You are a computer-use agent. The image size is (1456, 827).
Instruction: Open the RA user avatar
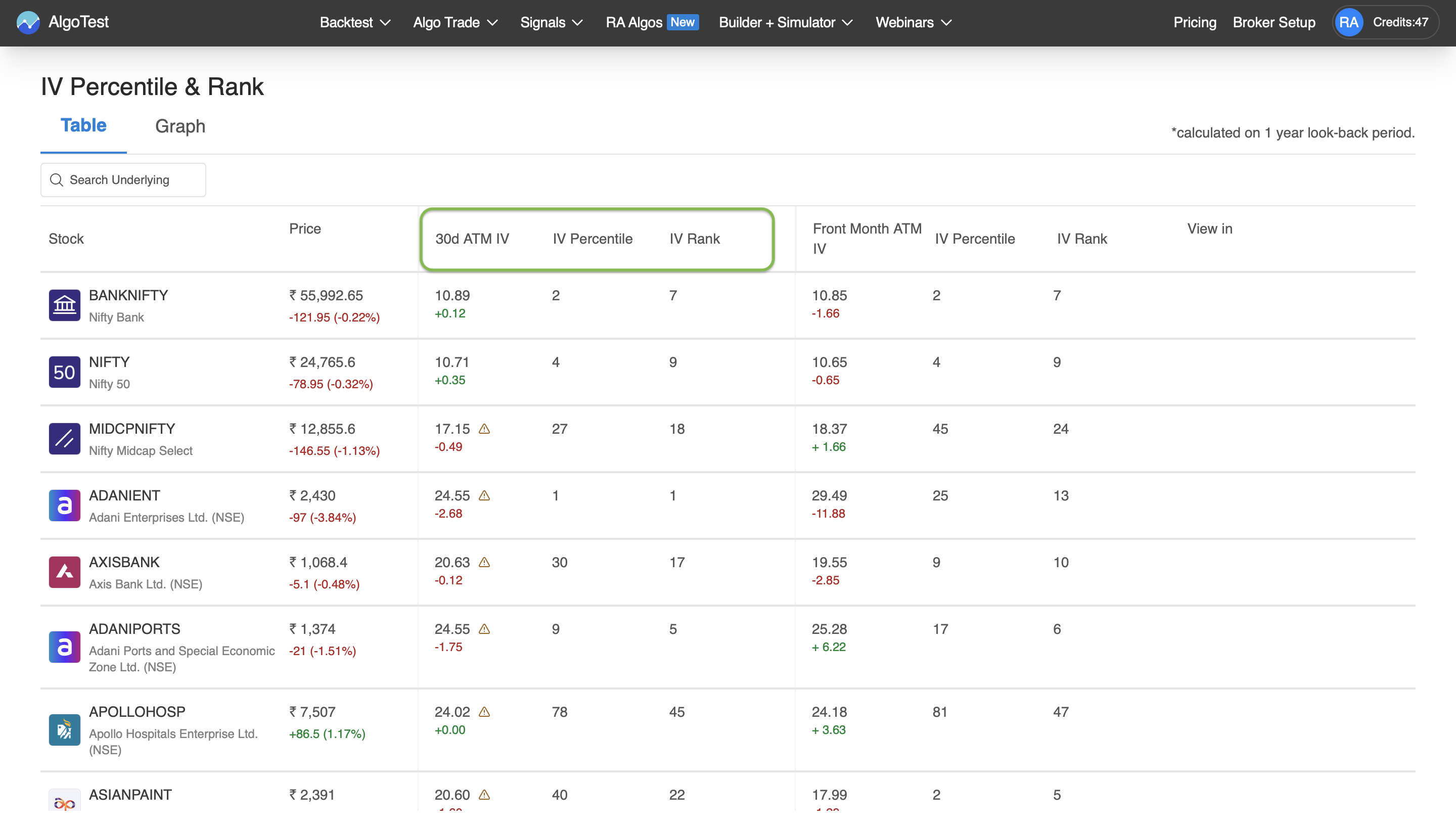(x=1348, y=22)
